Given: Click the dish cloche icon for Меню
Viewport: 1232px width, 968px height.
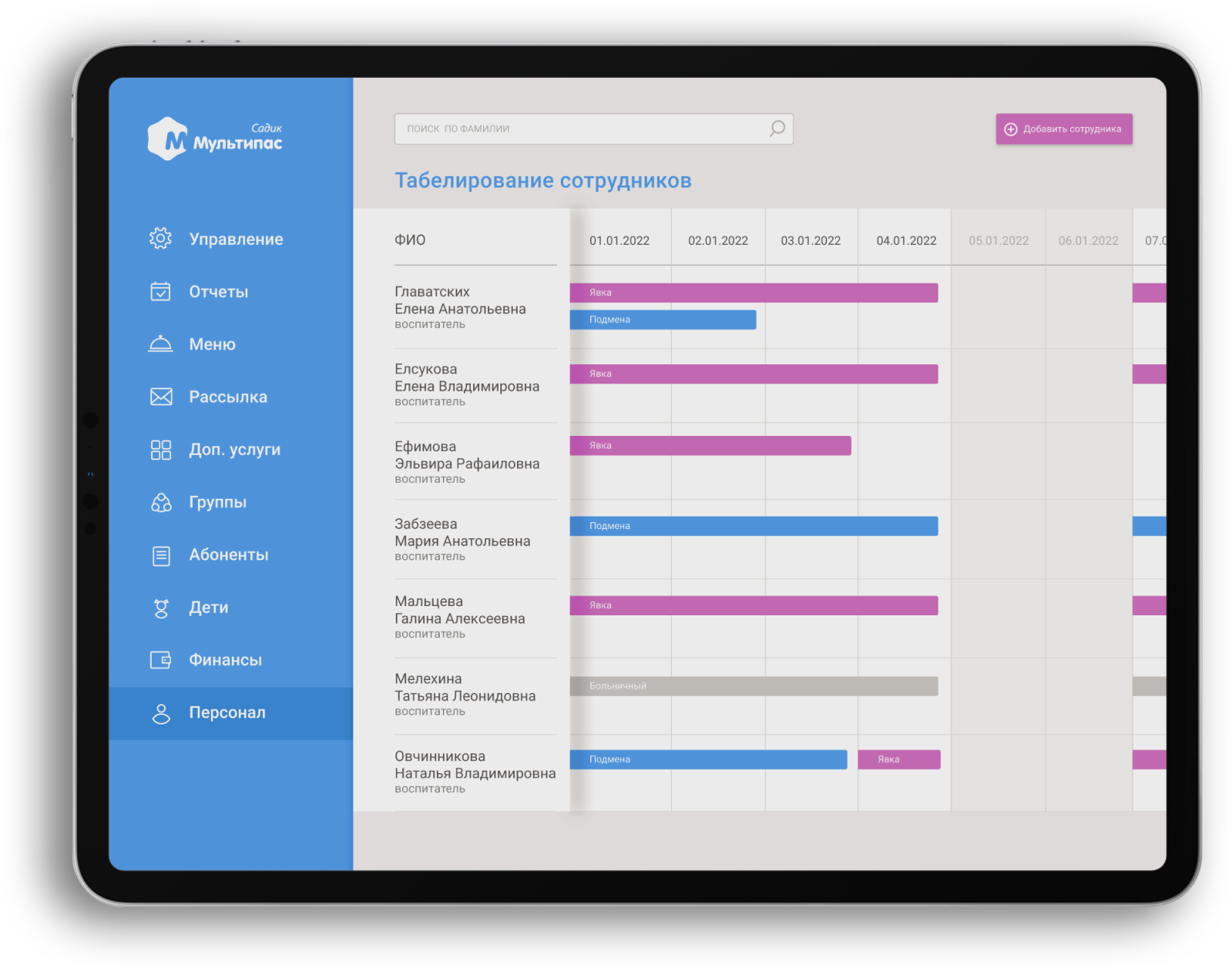Looking at the screenshot, I should (x=160, y=343).
